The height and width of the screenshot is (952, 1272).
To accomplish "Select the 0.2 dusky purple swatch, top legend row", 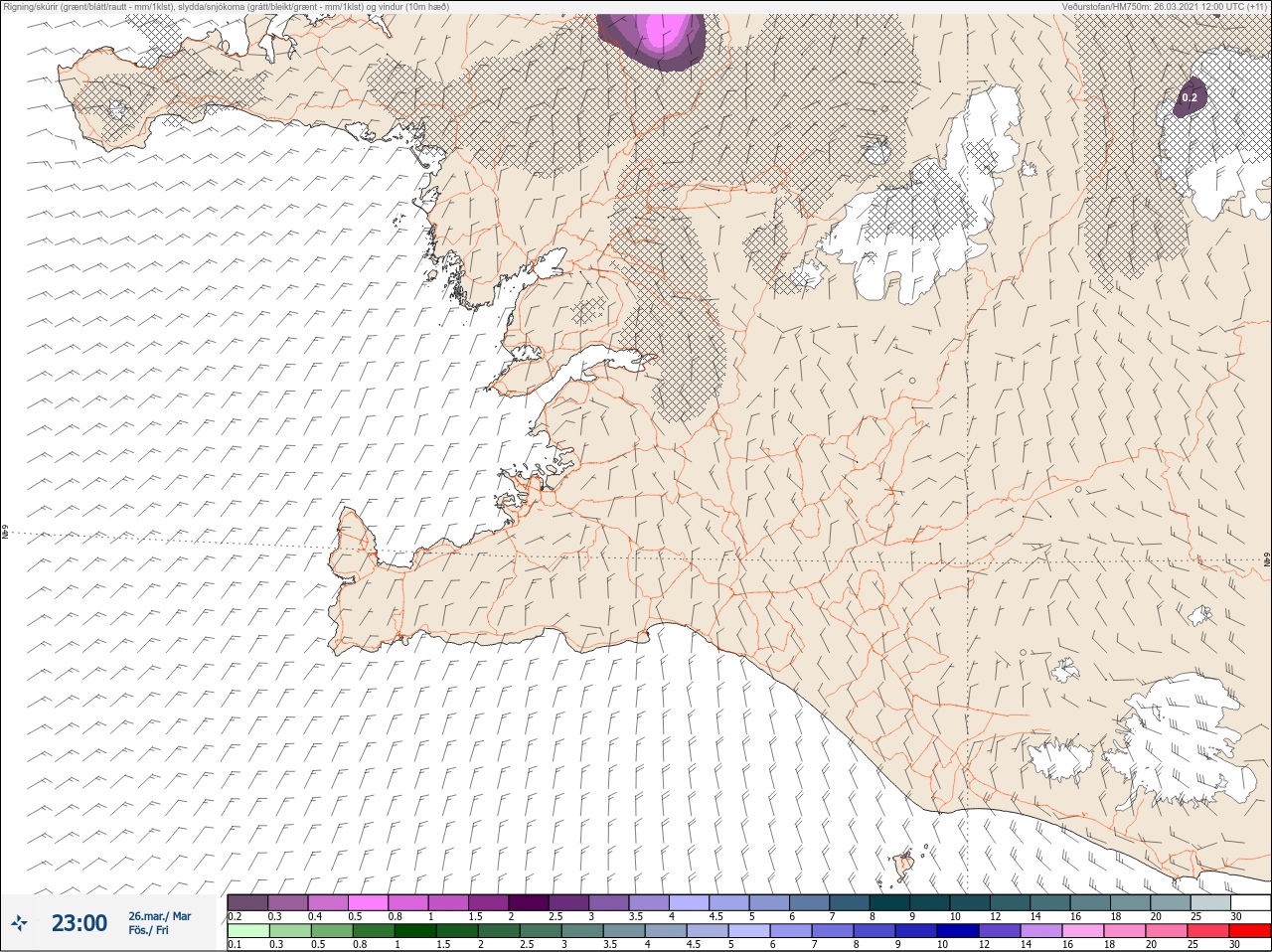I will pos(247,902).
